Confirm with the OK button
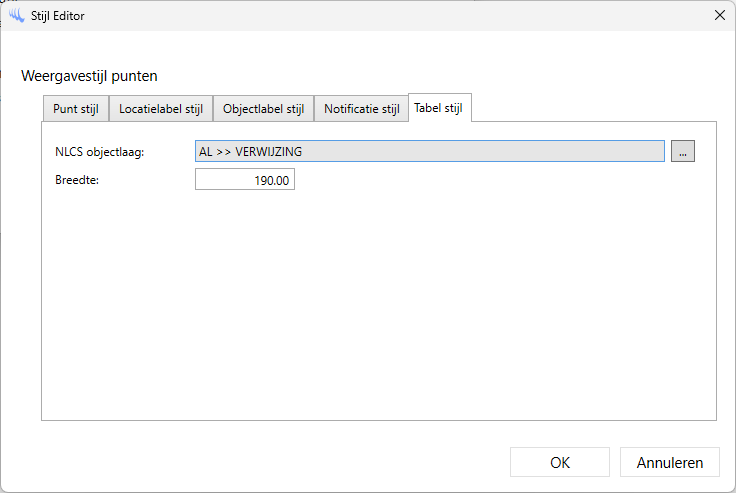This screenshot has width=736, height=493. (x=559, y=462)
